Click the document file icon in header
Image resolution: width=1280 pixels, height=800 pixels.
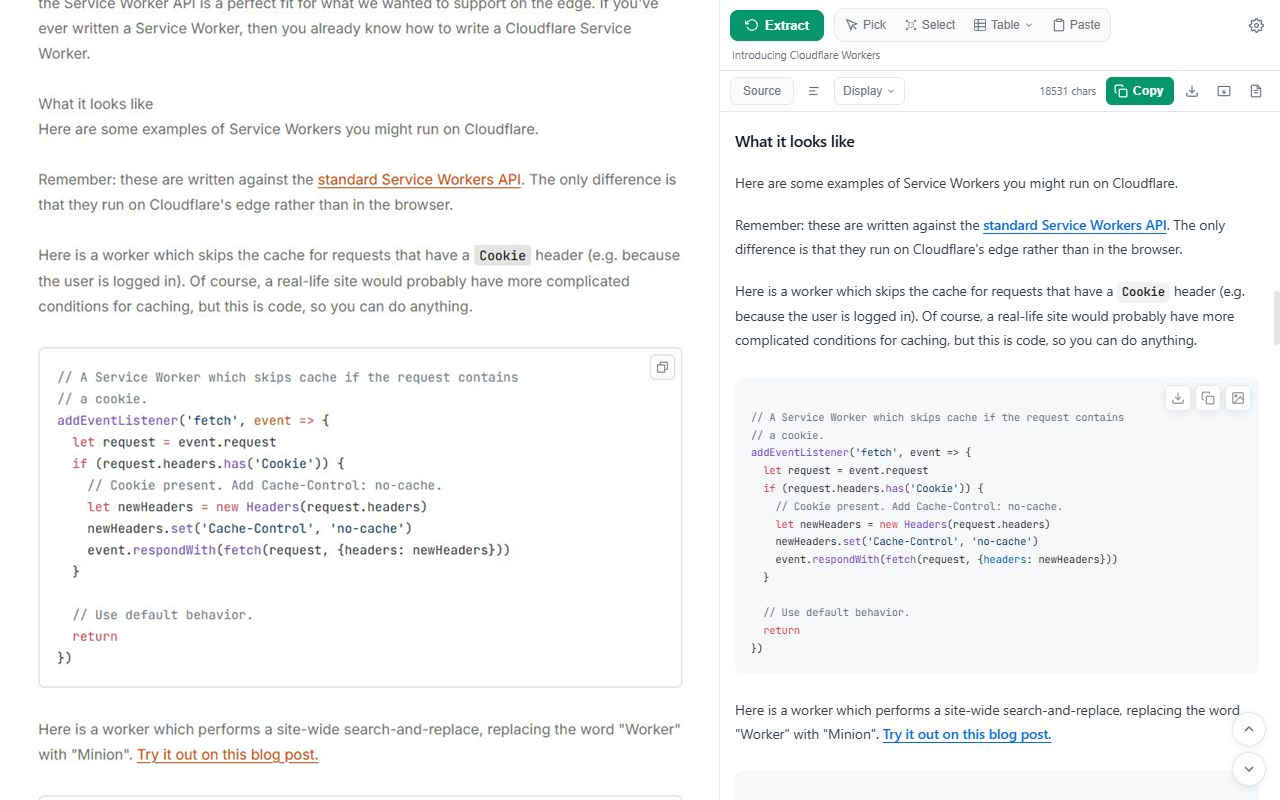pos(1256,91)
